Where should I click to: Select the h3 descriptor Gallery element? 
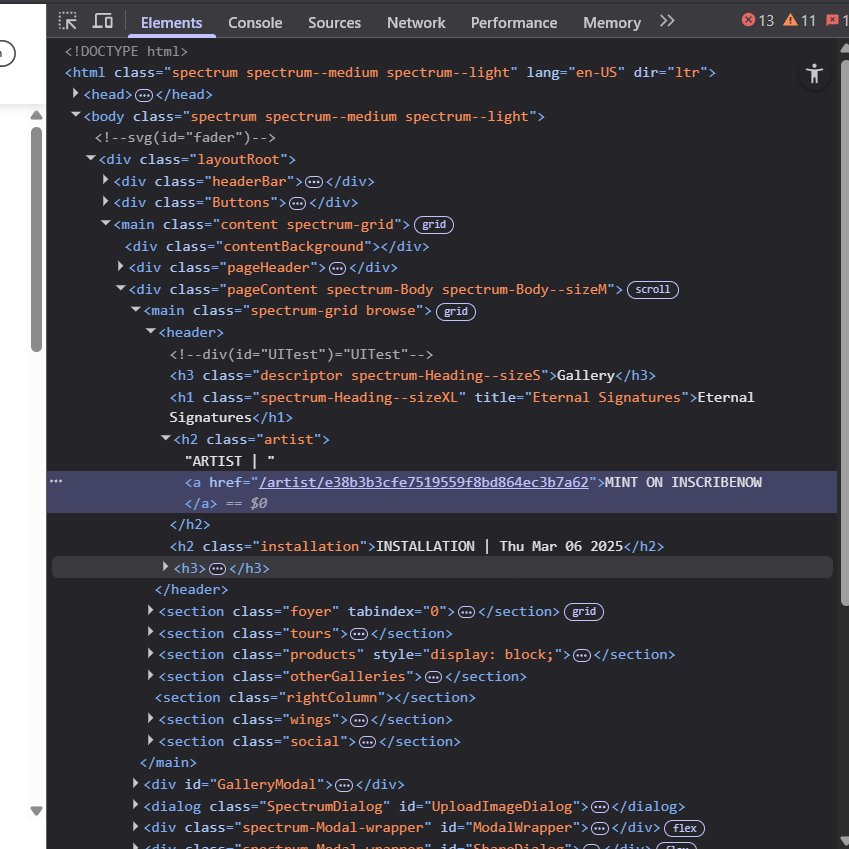point(413,376)
